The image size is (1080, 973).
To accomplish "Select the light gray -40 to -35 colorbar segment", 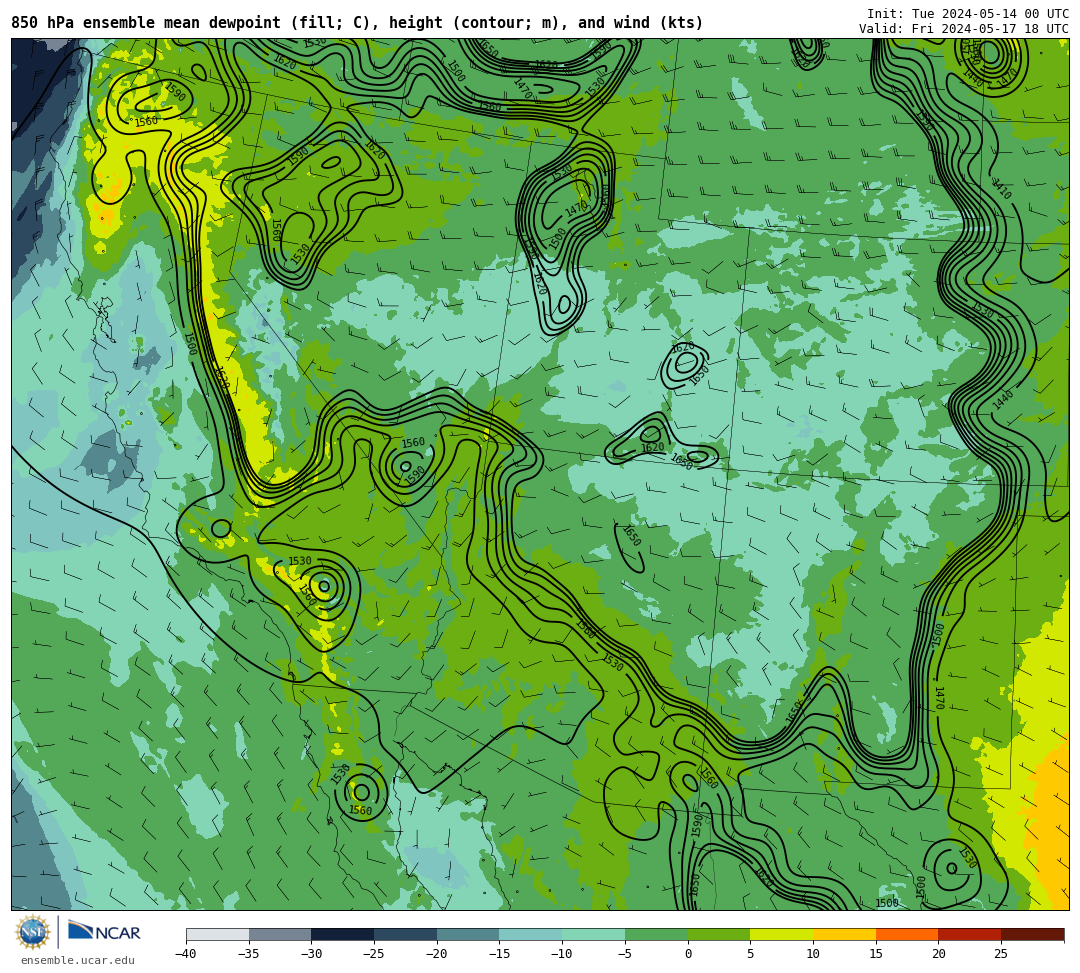I will pyautogui.click(x=218, y=934).
